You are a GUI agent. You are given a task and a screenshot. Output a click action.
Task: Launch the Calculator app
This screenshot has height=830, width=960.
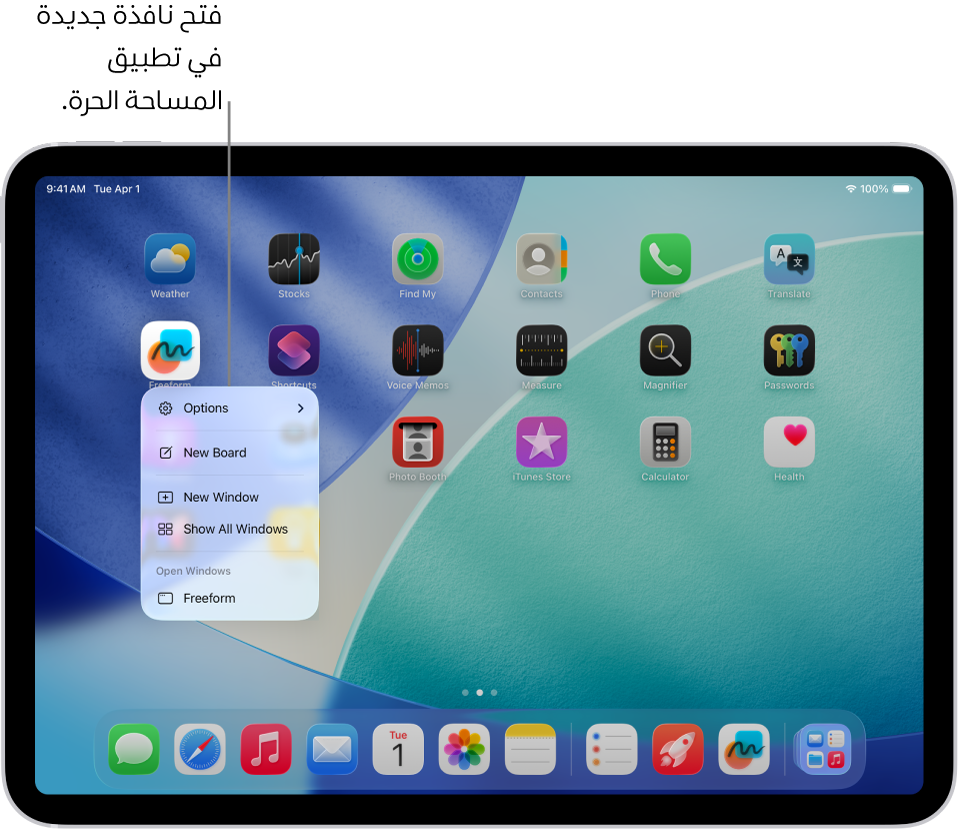click(665, 440)
